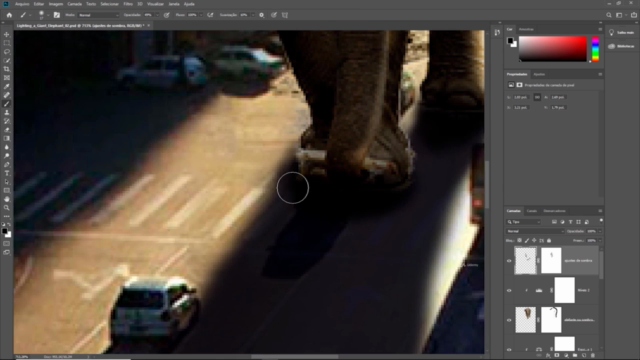Select the Eraser tool
This screenshot has height=360, width=640.
click(7, 130)
